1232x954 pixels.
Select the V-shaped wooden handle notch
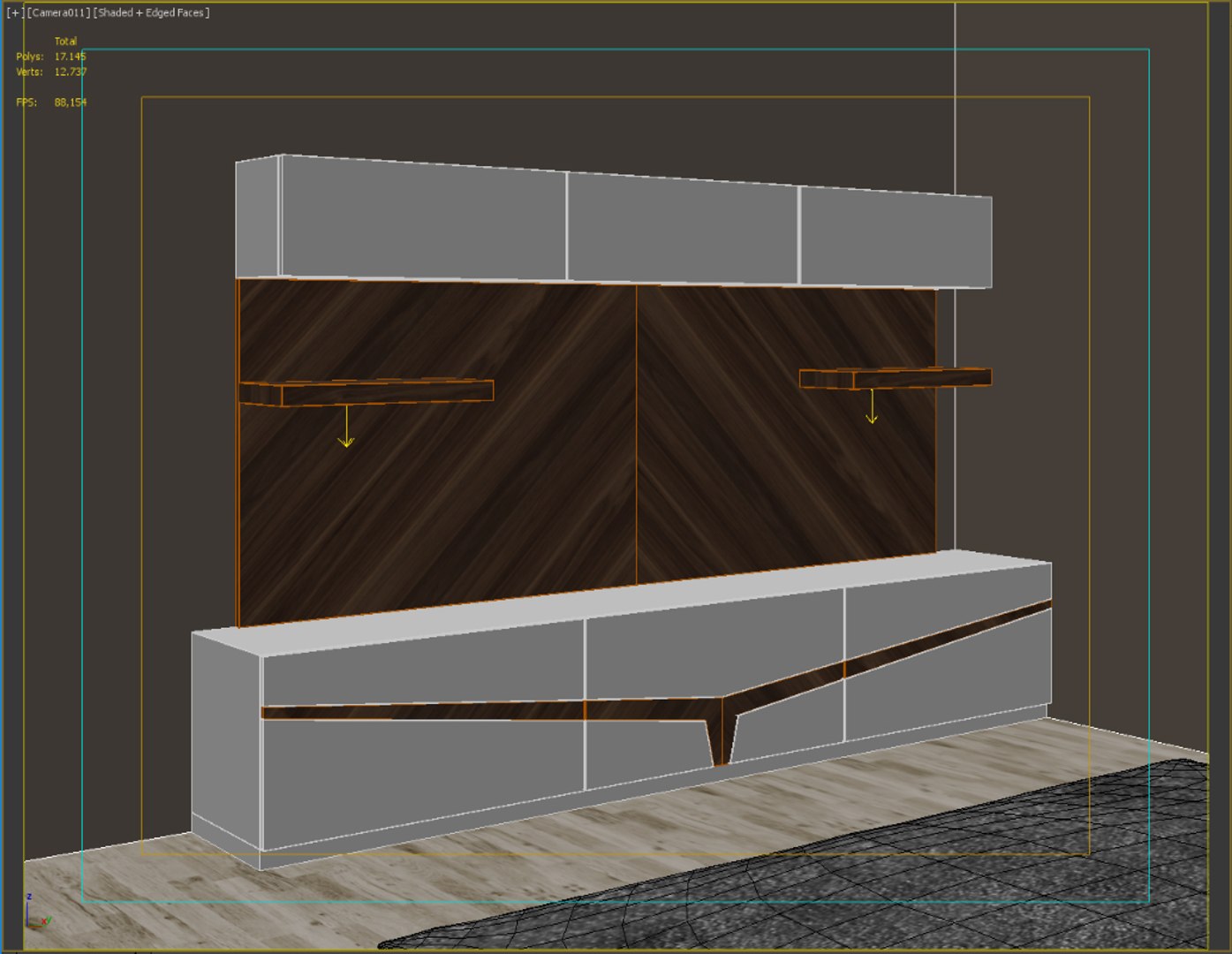click(x=722, y=729)
